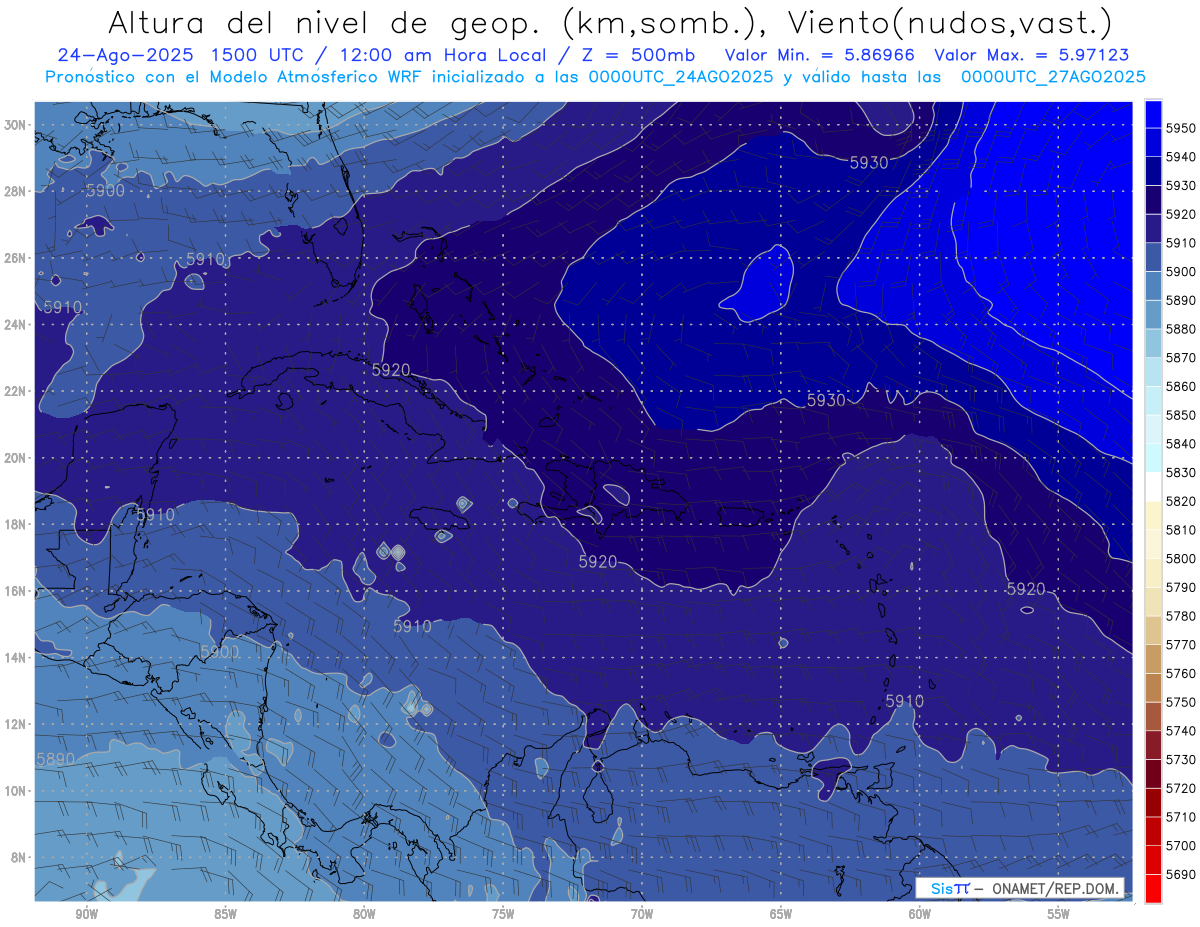Click the 5710 color scale label
1200x927 pixels.
pyautogui.click(x=1181, y=816)
